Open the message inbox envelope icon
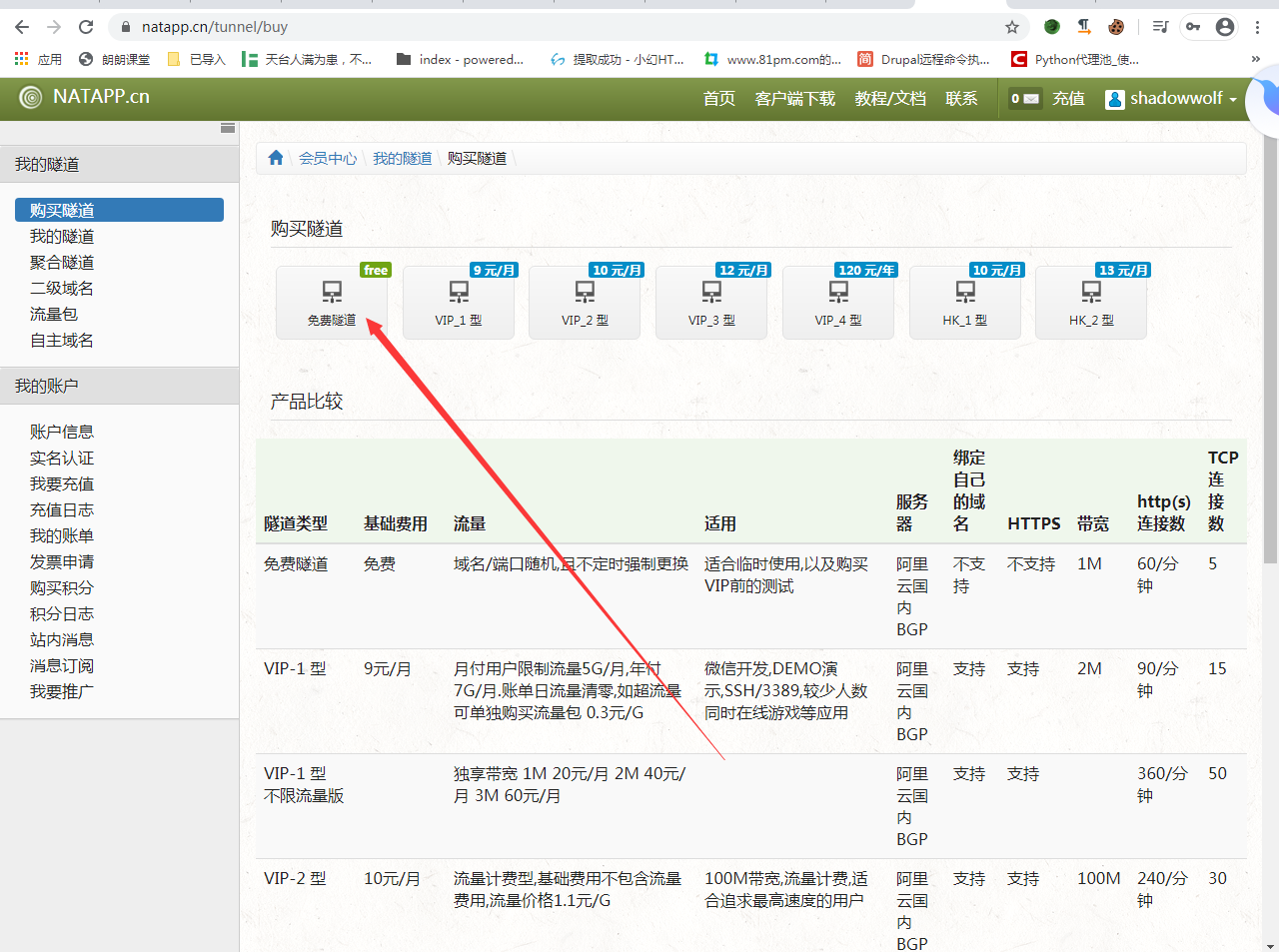 (x=1024, y=98)
